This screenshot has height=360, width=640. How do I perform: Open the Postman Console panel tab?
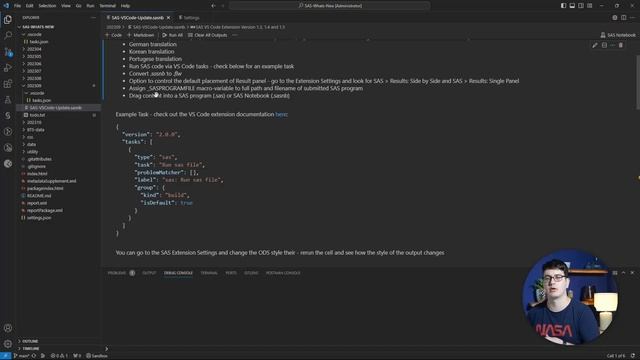click(x=283, y=273)
